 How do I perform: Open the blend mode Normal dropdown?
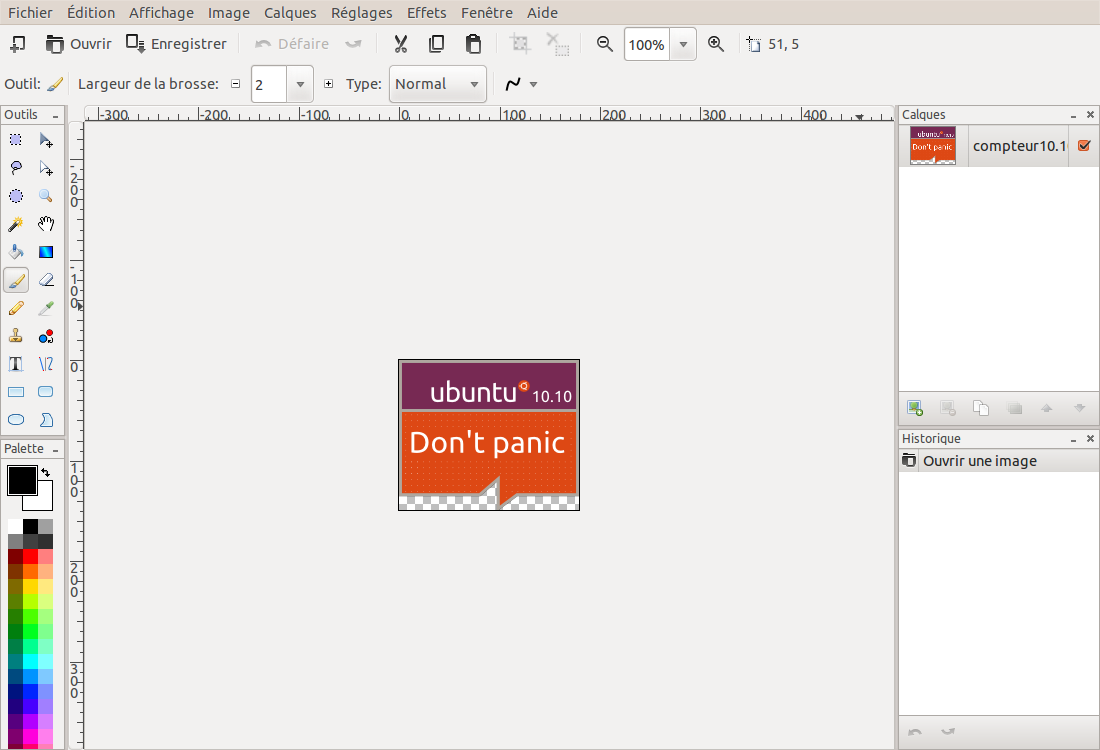click(x=472, y=84)
